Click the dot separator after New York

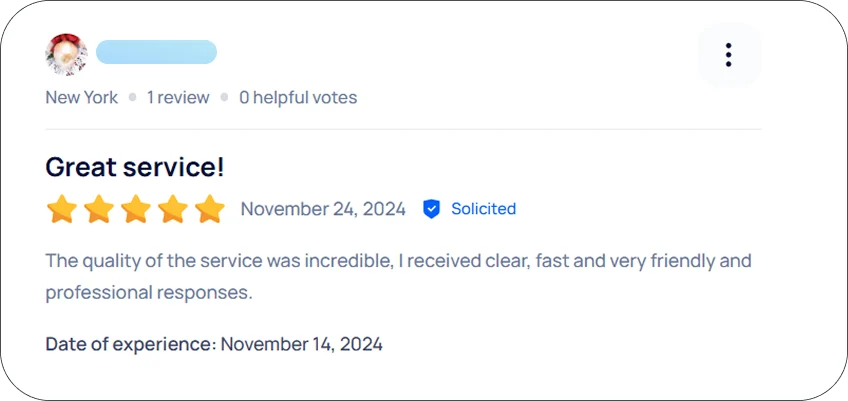132,97
